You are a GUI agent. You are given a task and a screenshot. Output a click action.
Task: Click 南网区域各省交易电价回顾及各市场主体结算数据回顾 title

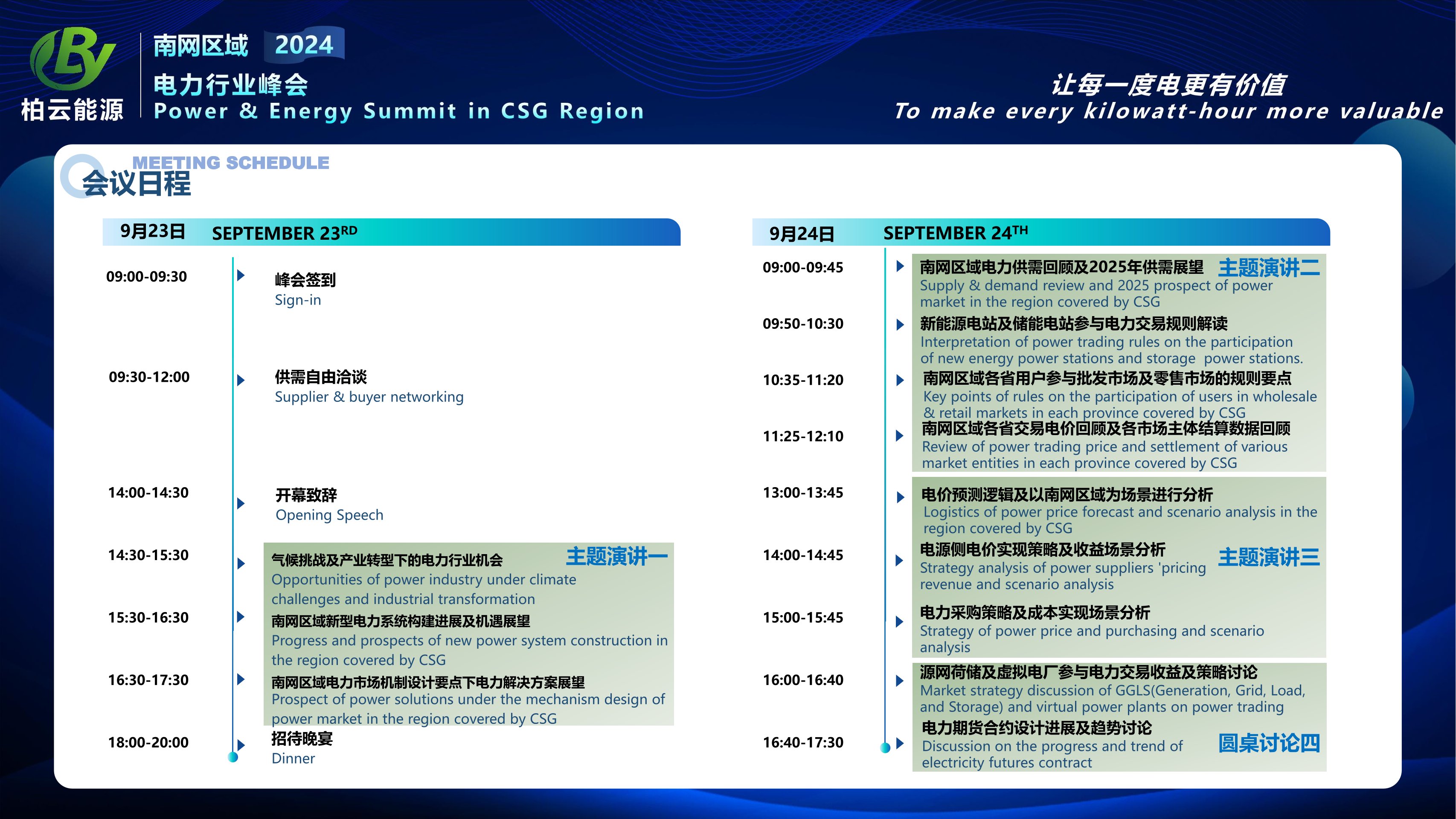(1106, 428)
